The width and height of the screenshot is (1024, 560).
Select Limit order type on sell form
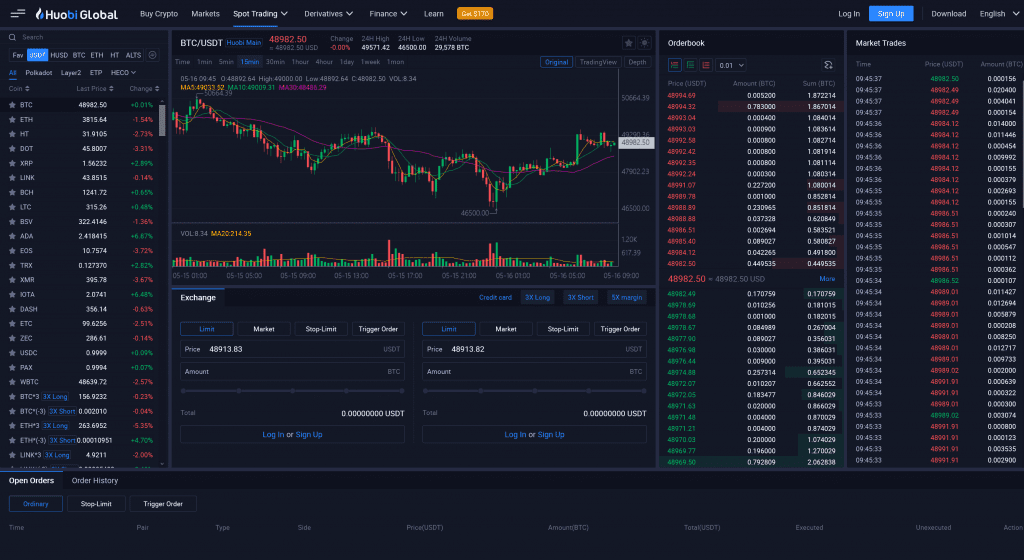click(x=449, y=329)
